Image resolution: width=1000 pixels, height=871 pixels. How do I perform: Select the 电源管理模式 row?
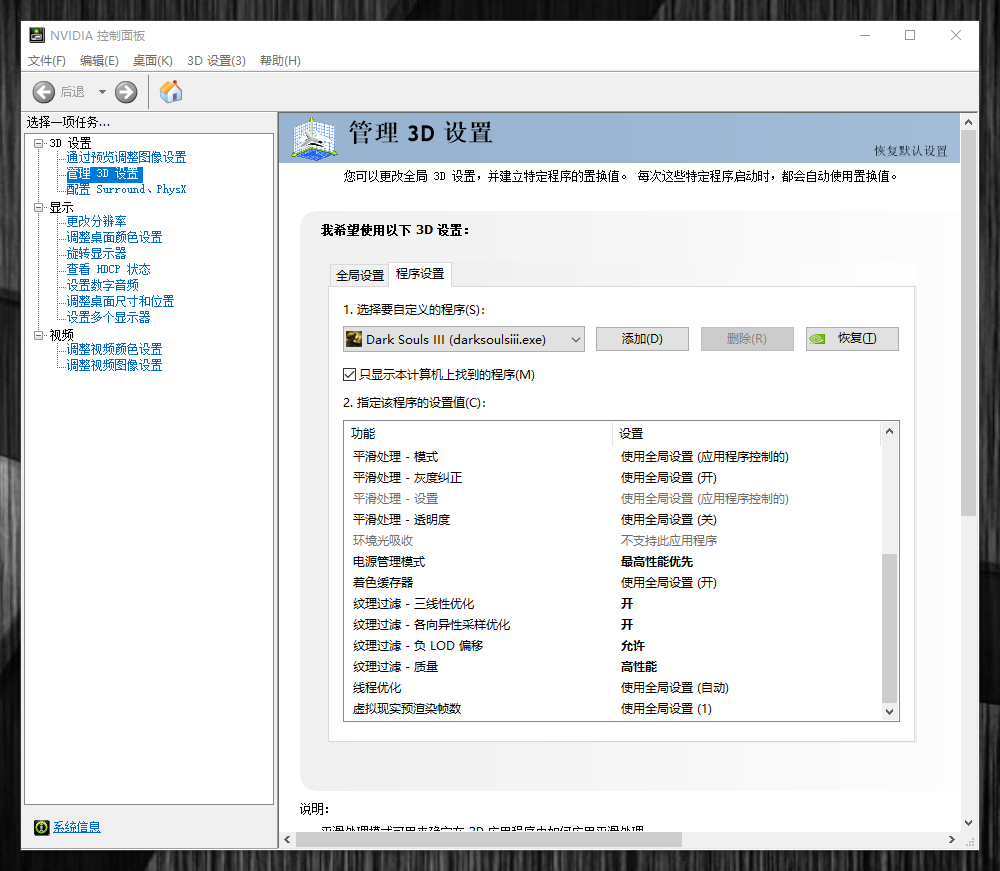click(612, 562)
